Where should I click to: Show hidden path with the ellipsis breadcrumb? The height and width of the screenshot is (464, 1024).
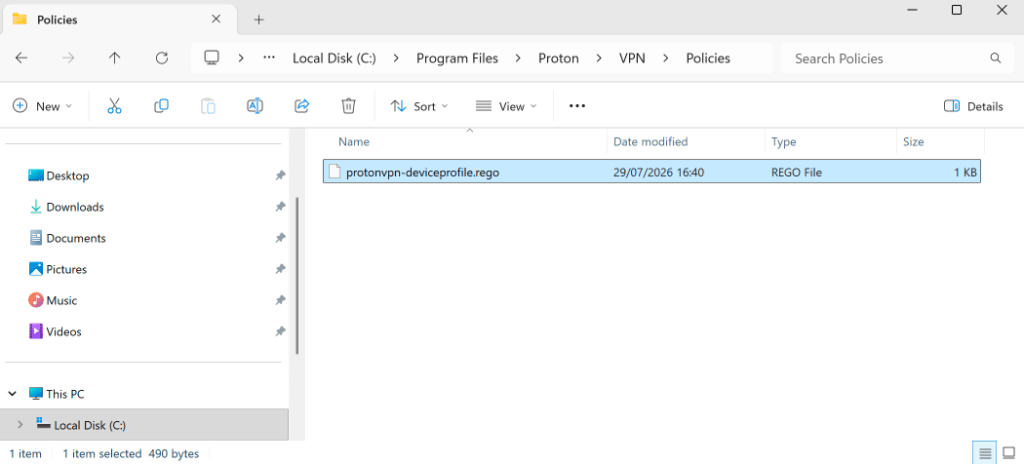pyautogui.click(x=269, y=58)
